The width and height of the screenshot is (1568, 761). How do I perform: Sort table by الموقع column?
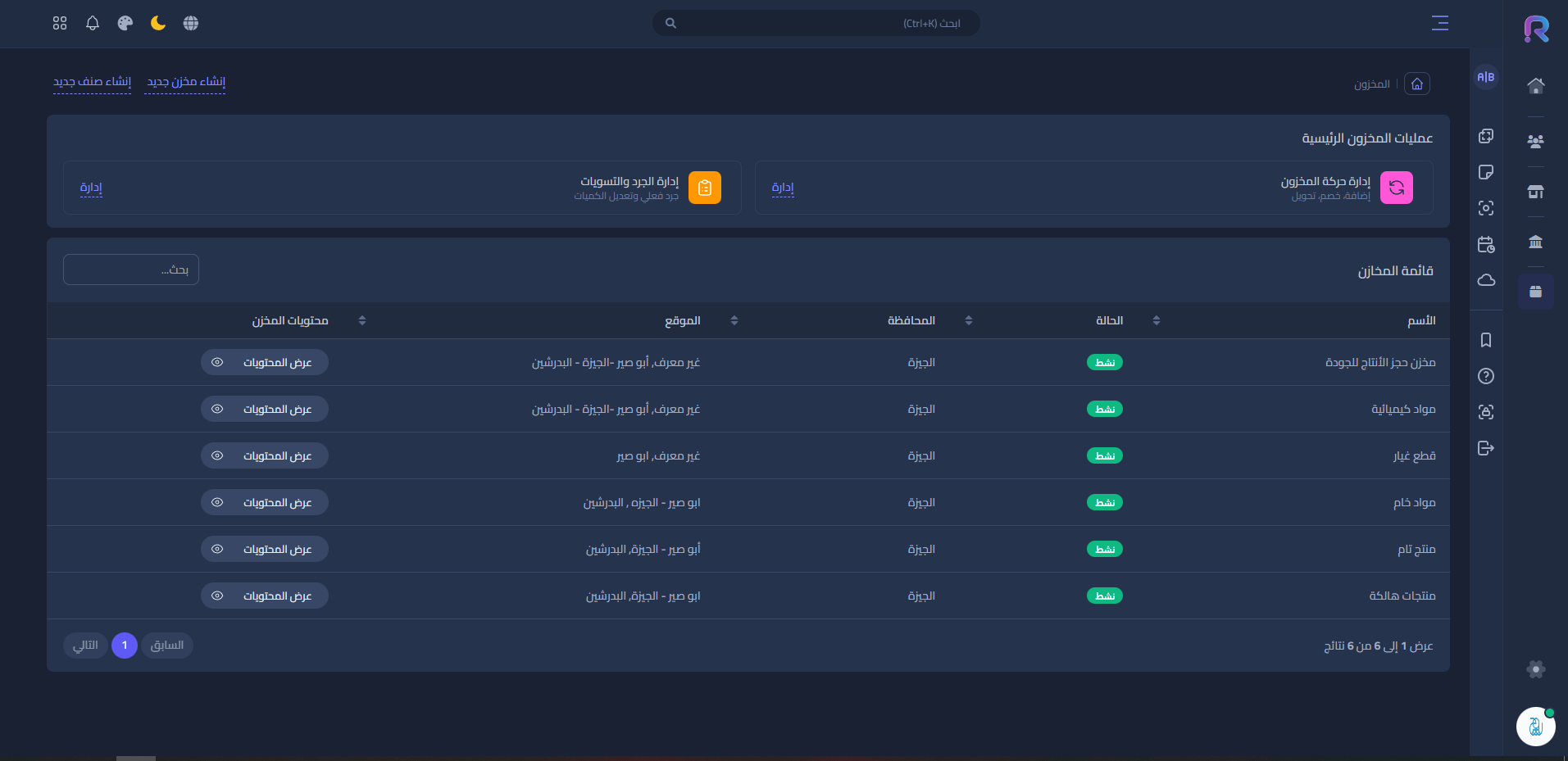tap(734, 320)
